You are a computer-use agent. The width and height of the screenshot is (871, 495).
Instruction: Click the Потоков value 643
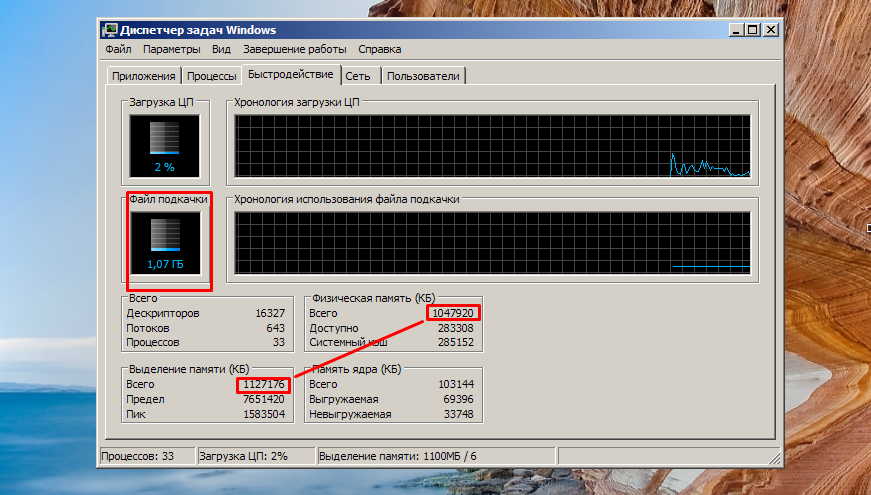pyautogui.click(x=276, y=328)
